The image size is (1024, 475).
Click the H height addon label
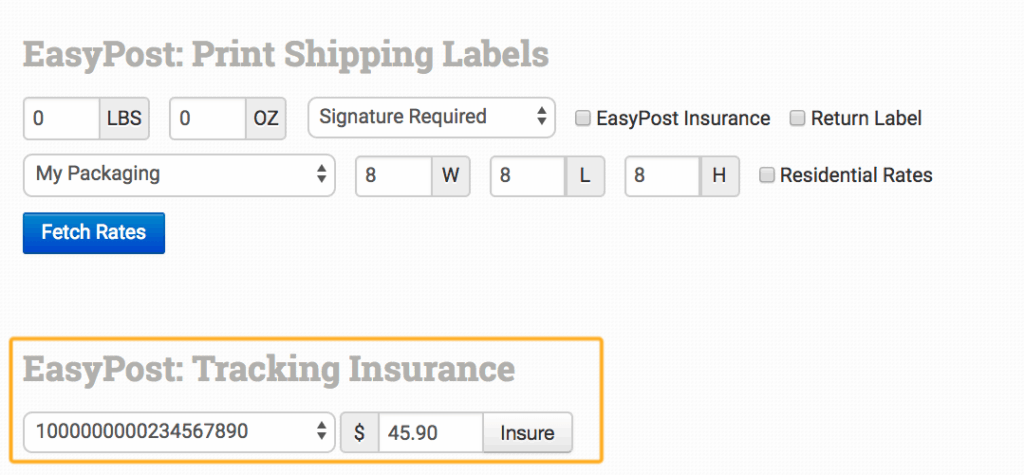(719, 176)
